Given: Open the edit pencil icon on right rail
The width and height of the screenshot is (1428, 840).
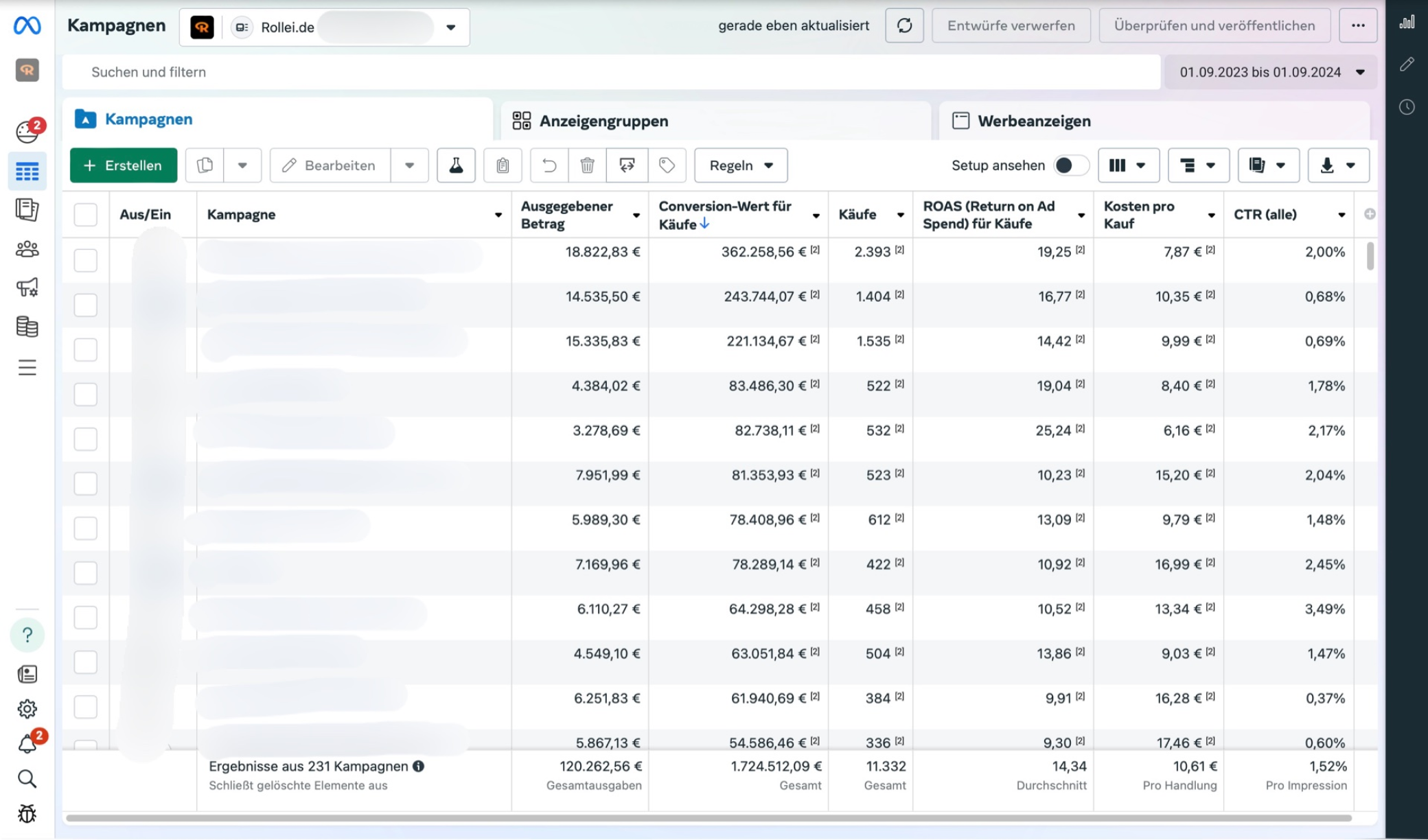Looking at the screenshot, I should pos(1407,65).
